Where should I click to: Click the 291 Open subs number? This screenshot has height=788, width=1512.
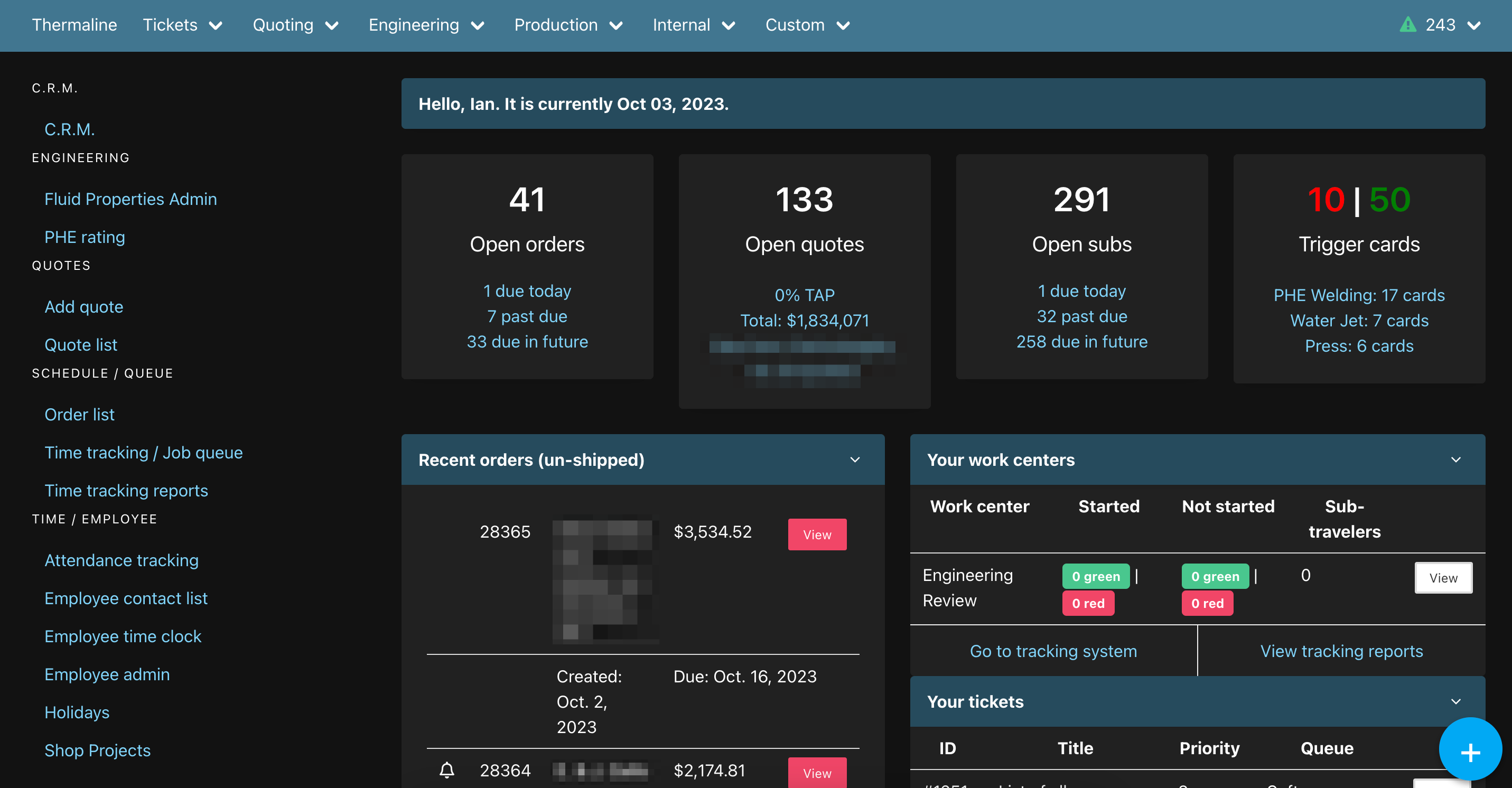click(1082, 200)
